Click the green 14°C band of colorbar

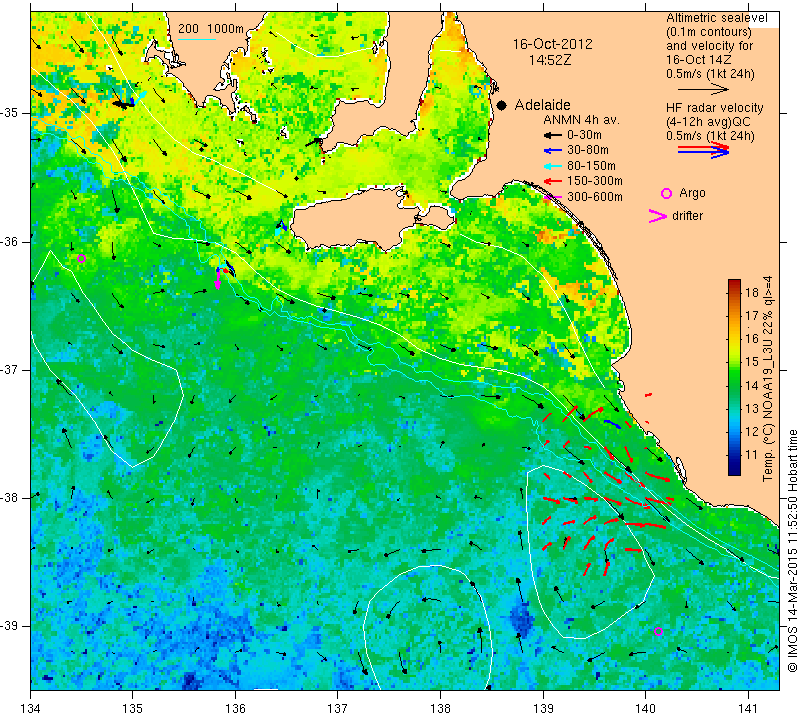pyautogui.click(x=734, y=385)
